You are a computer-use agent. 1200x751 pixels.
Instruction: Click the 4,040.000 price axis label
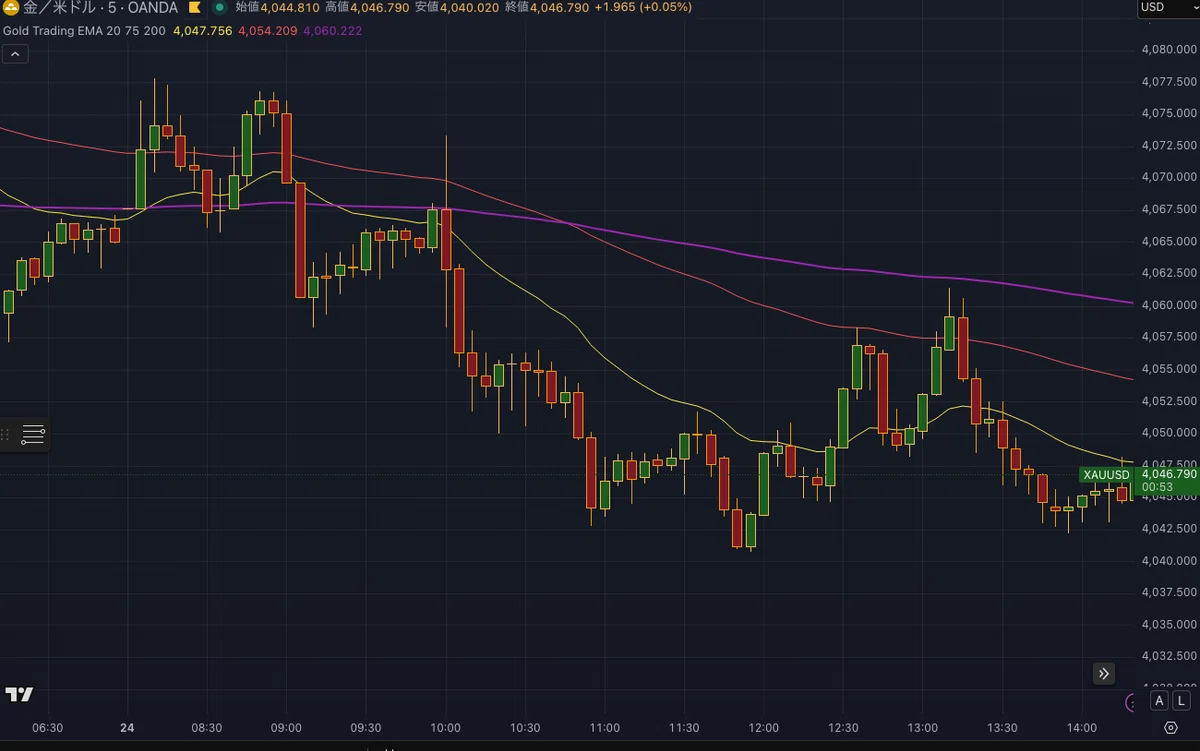(1170, 561)
